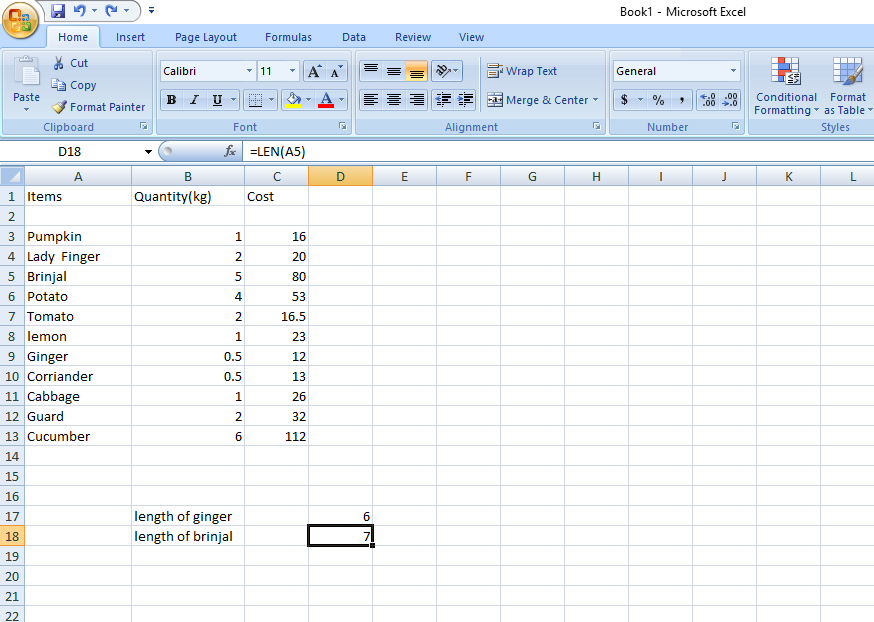Open Font dialog launcher
The width and height of the screenshot is (874, 622).
click(343, 127)
